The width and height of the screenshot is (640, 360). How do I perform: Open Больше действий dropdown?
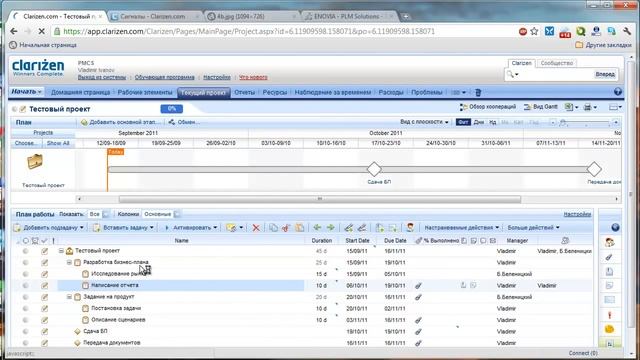click(533, 228)
